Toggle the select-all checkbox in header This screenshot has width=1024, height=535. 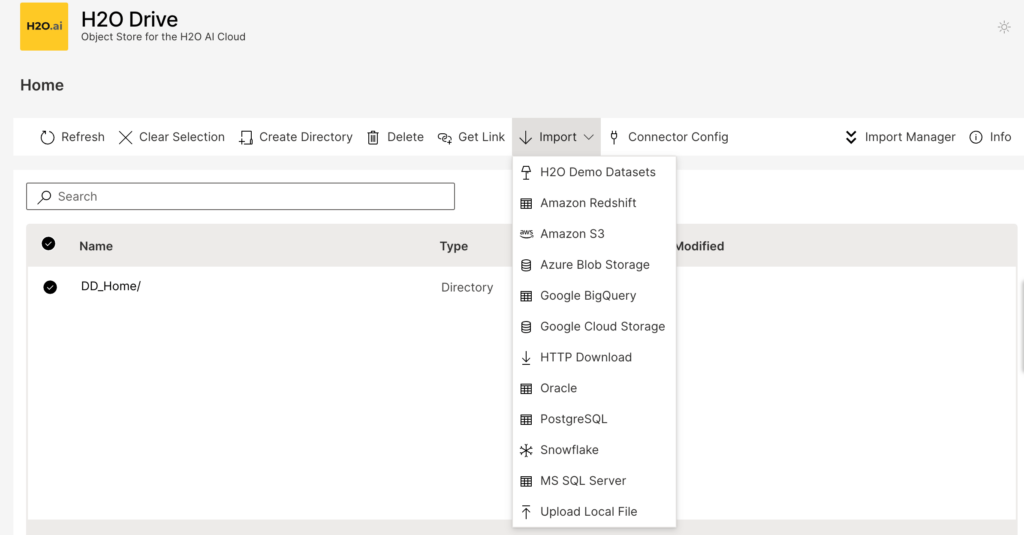[48, 244]
